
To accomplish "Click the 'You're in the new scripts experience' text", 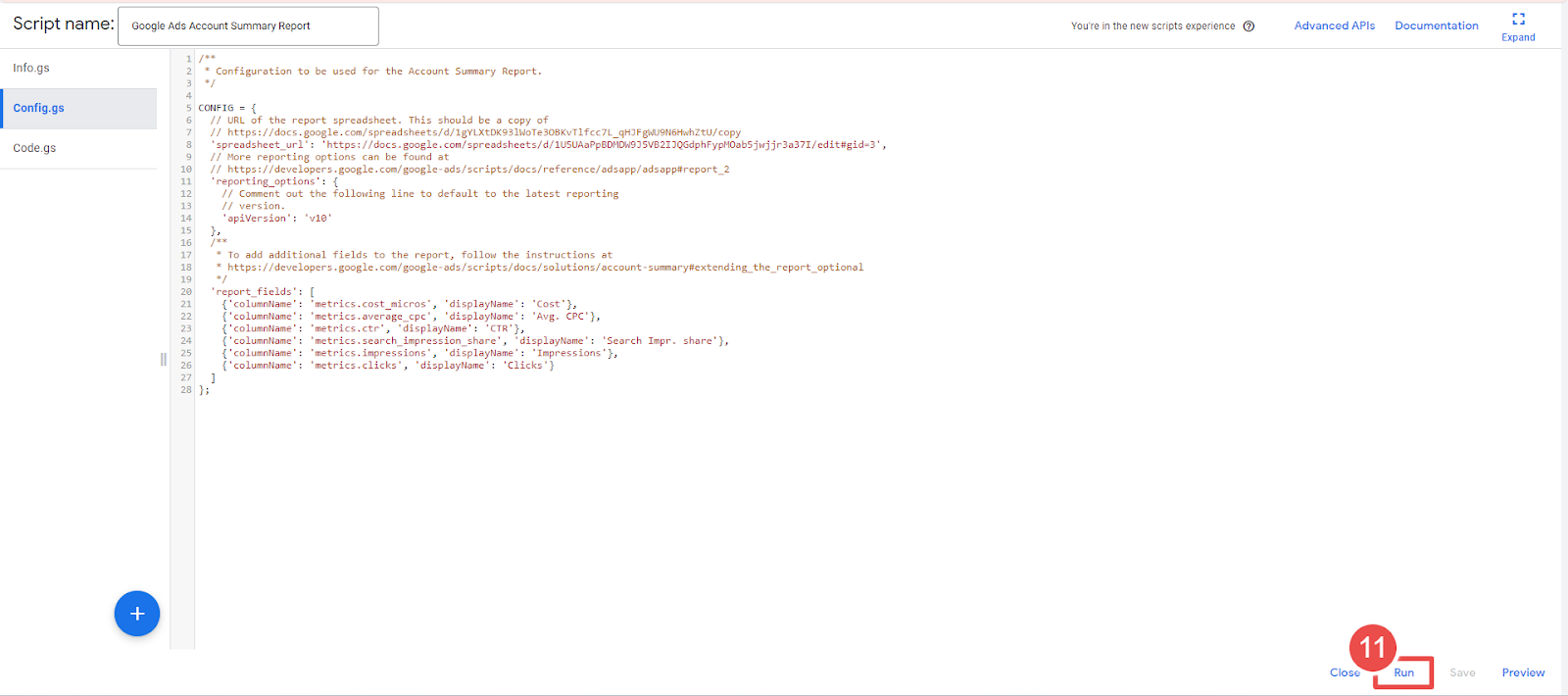I will point(1152,26).
